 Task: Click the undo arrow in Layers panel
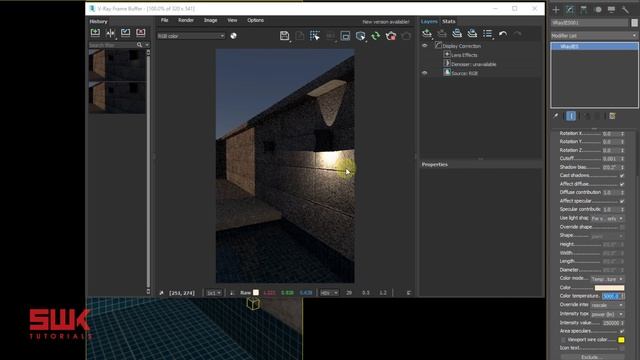click(x=503, y=33)
